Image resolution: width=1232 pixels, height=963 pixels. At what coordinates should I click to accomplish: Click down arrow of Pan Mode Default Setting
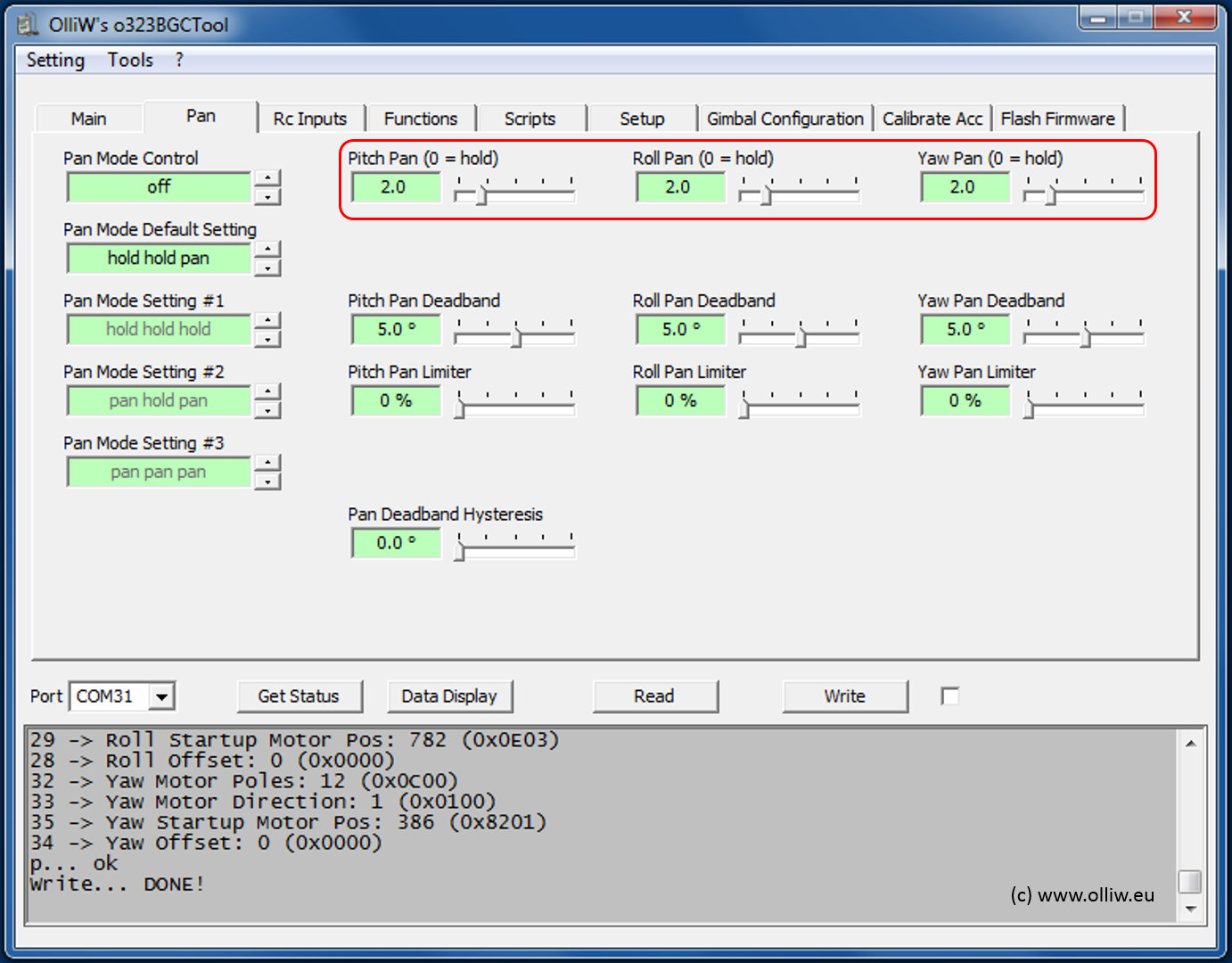coord(267,267)
